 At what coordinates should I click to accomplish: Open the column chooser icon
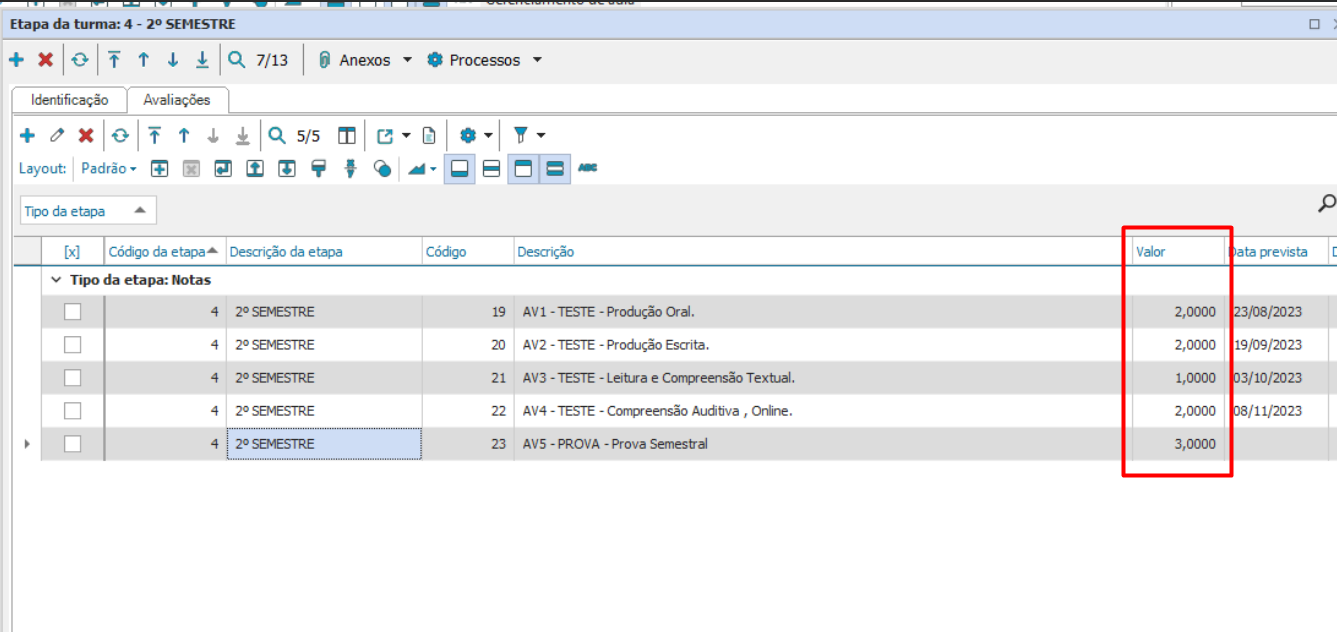click(346, 135)
